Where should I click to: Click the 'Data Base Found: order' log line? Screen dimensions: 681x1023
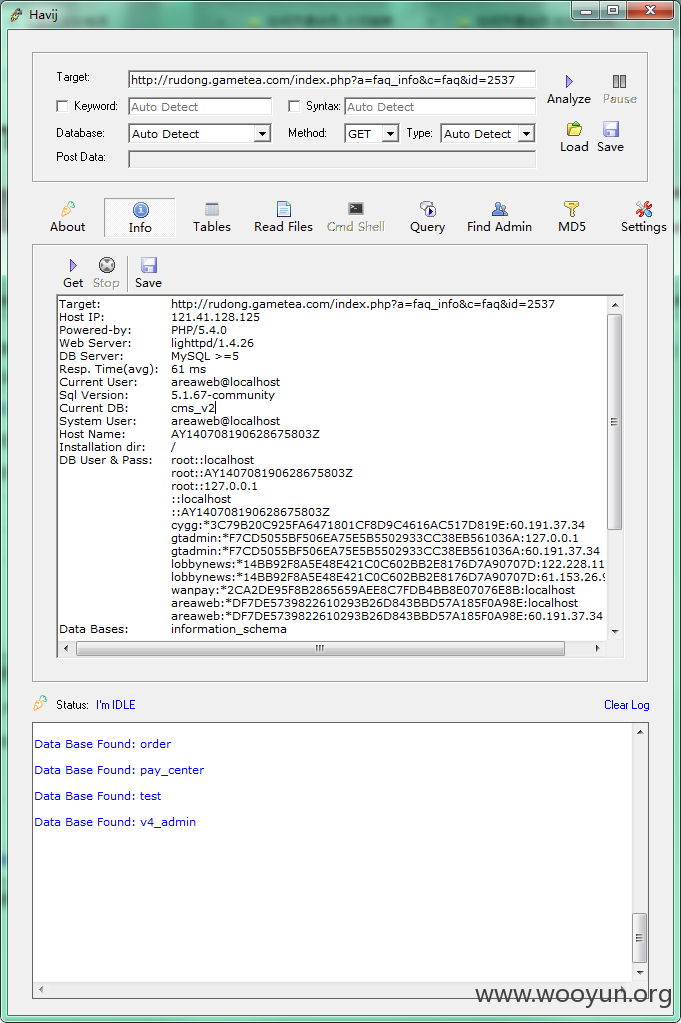point(102,744)
